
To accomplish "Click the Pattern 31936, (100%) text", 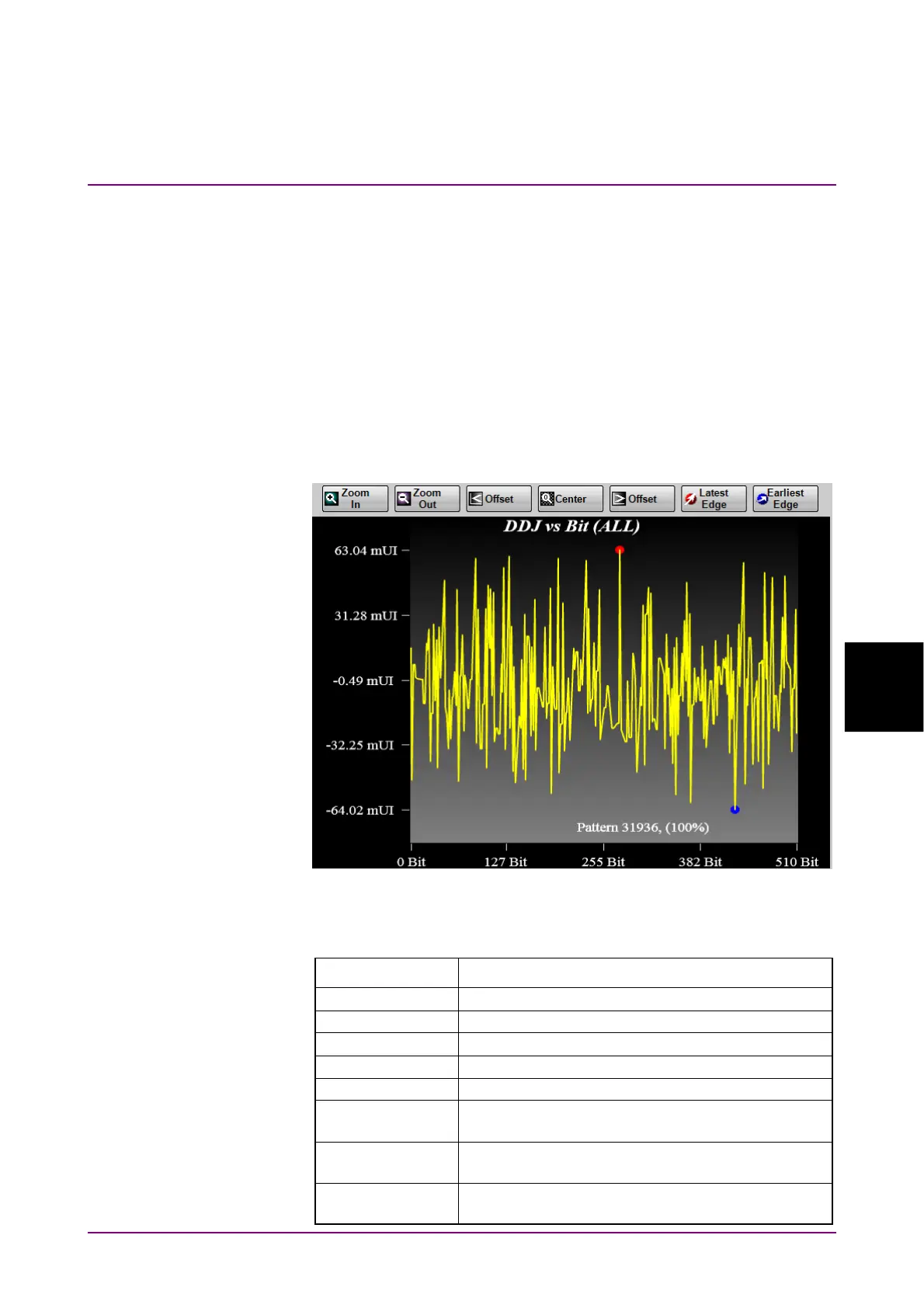I will (x=643, y=828).
